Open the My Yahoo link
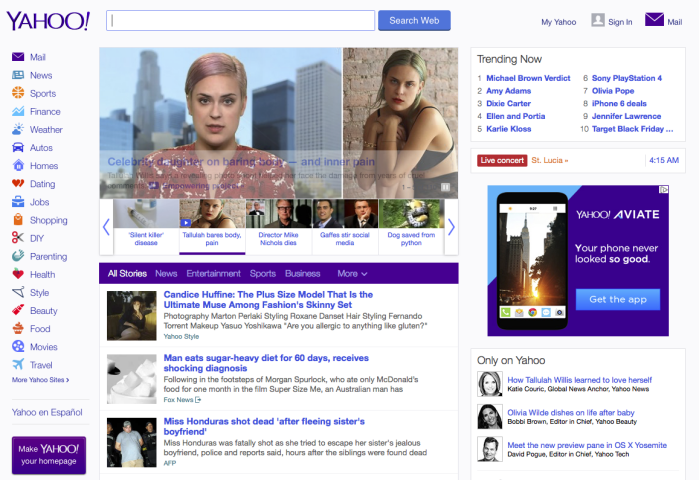This screenshot has height=480, width=699. (x=559, y=22)
